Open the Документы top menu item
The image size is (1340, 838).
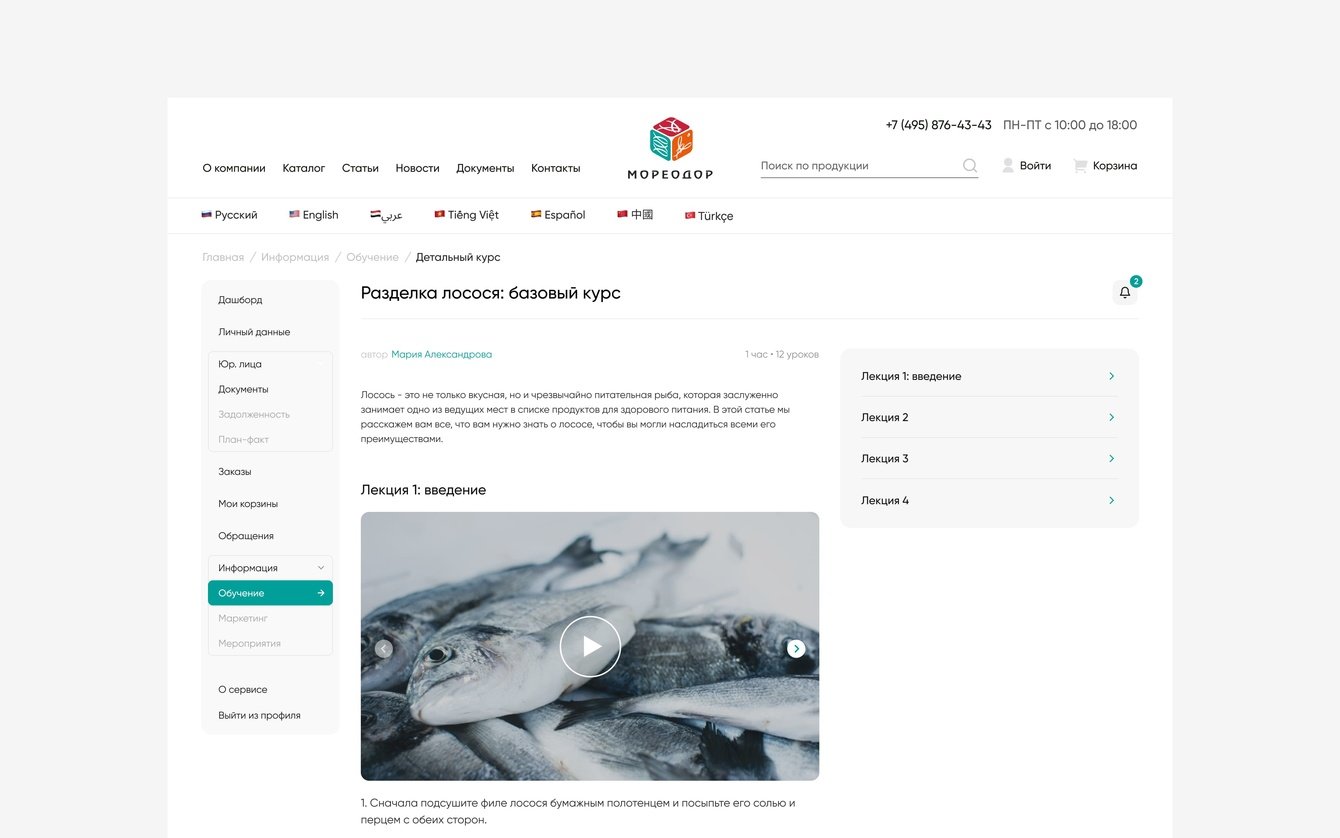click(485, 168)
